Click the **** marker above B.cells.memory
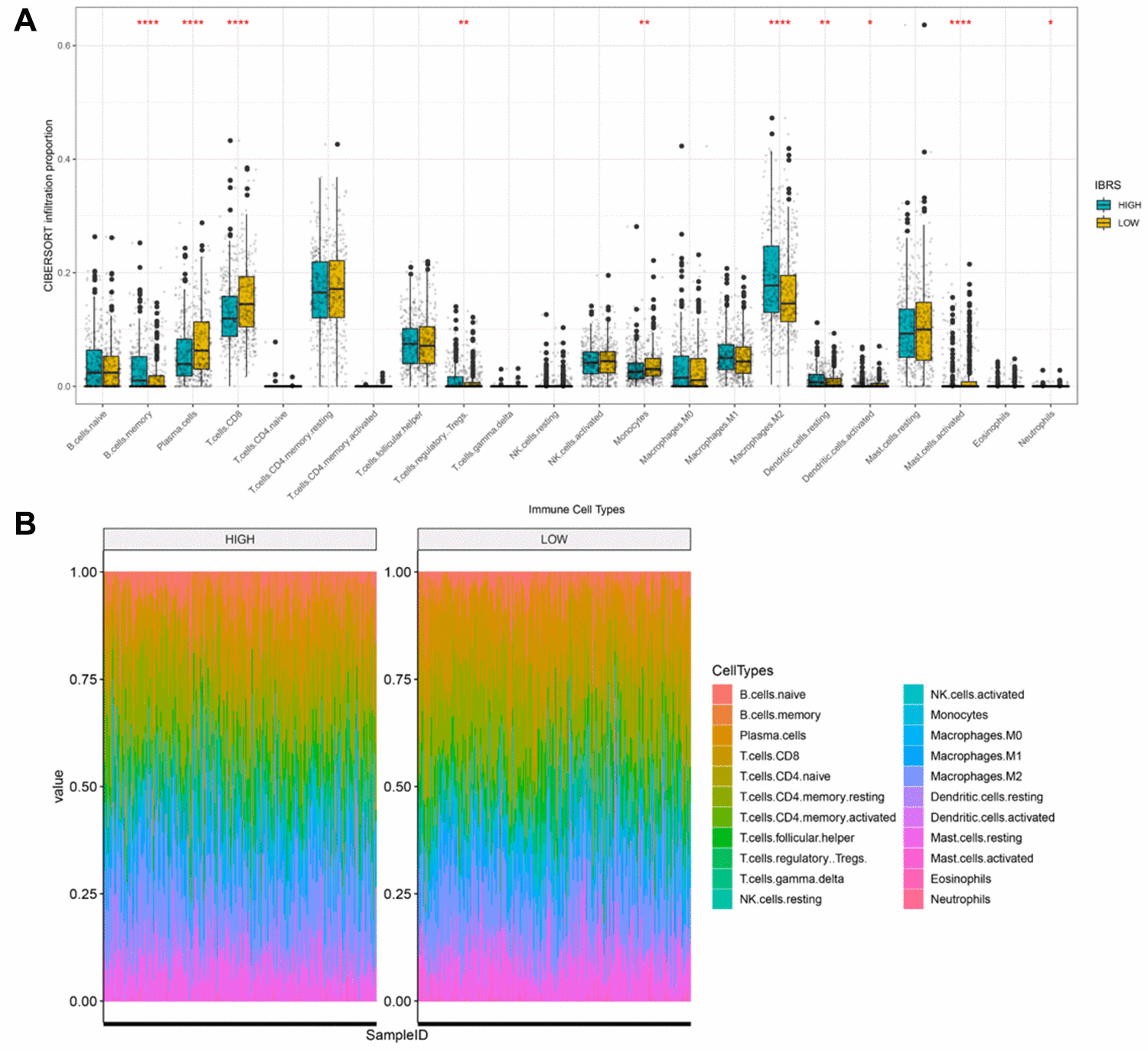The image size is (1148, 1050). (x=148, y=23)
